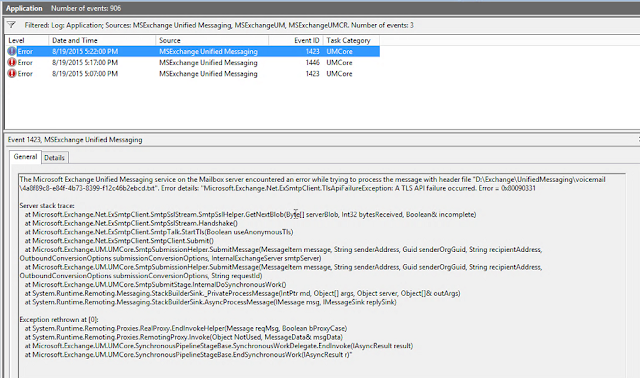Sort events by Task Category column
Viewport: 640px width, 378px height.
(x=351, y=40)
